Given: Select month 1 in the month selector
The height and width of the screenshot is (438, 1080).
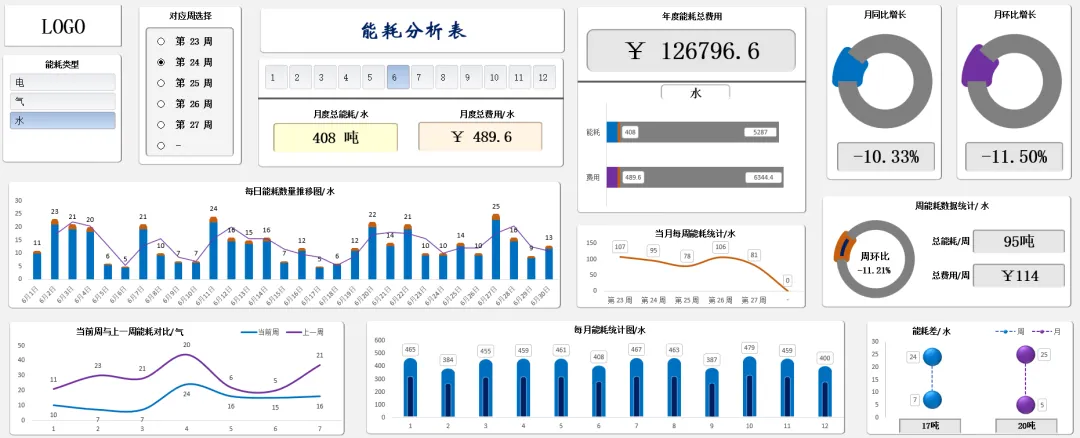Looking at the screenshot, I should point(275,77).
